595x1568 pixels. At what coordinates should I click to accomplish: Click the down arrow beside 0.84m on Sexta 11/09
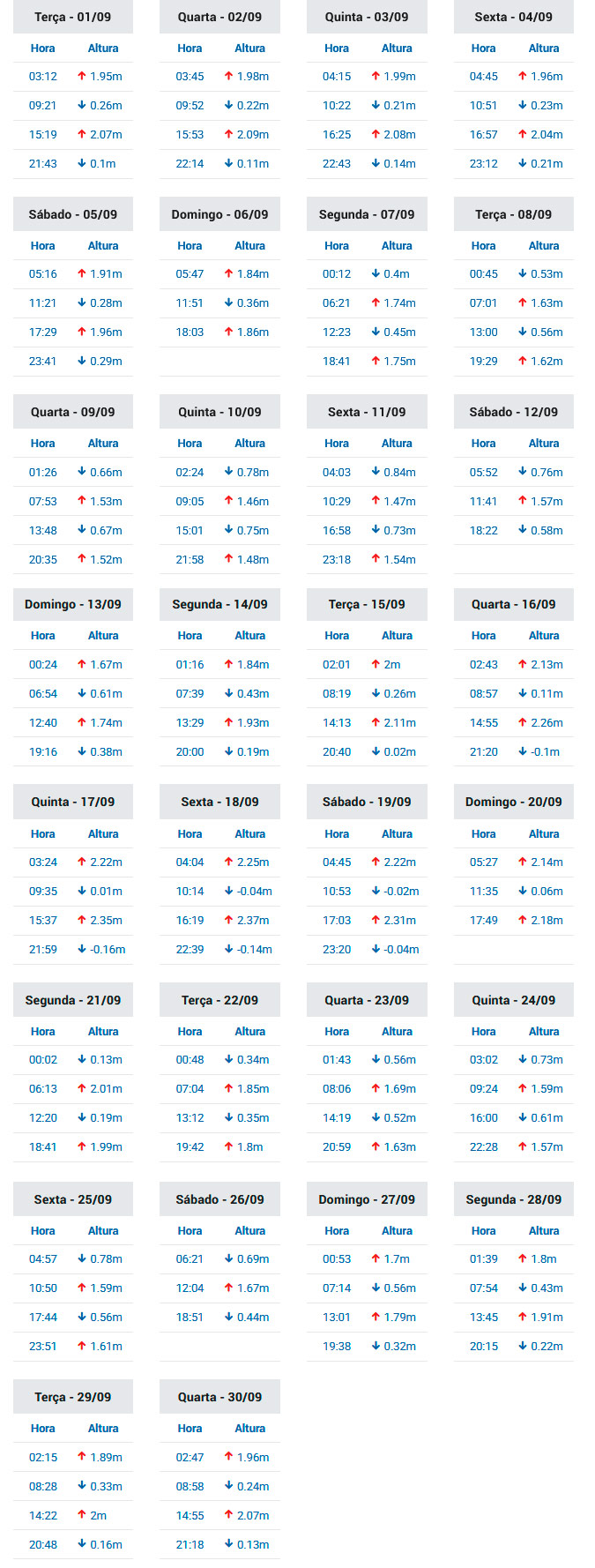tap(376, 472)
